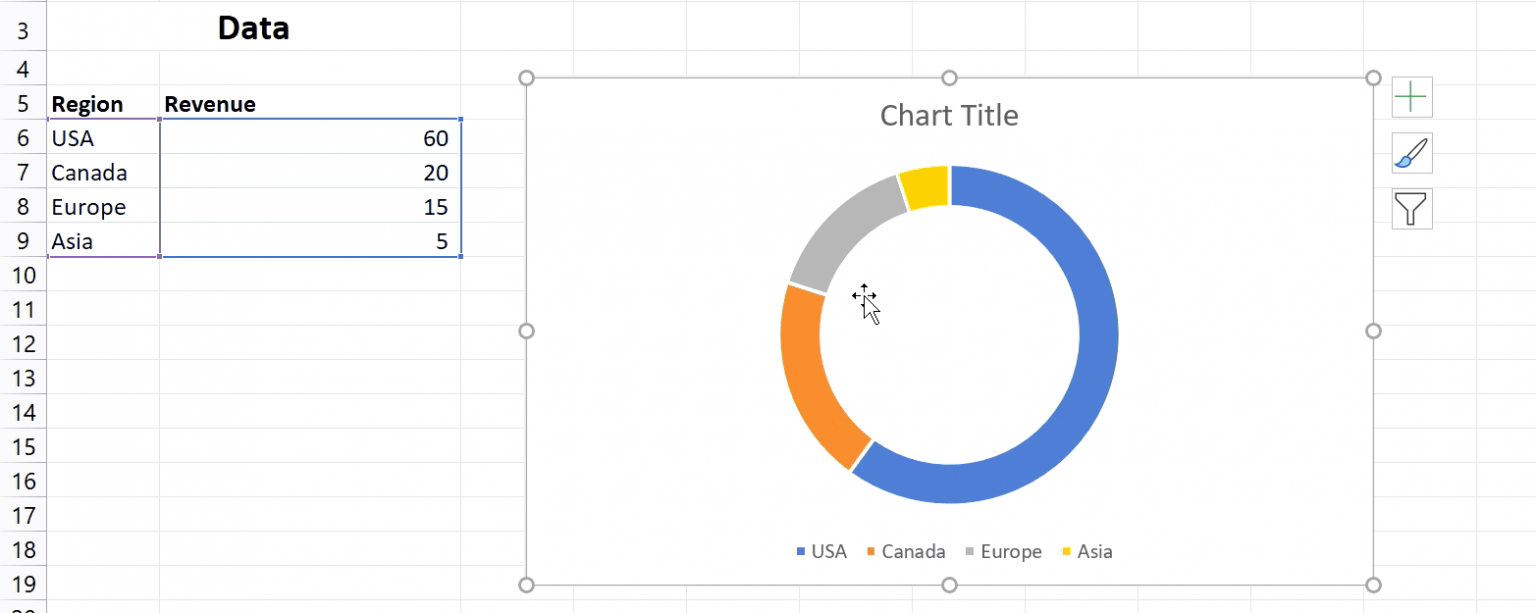
Task: Select row header 6
Action: tap(22, 138)
